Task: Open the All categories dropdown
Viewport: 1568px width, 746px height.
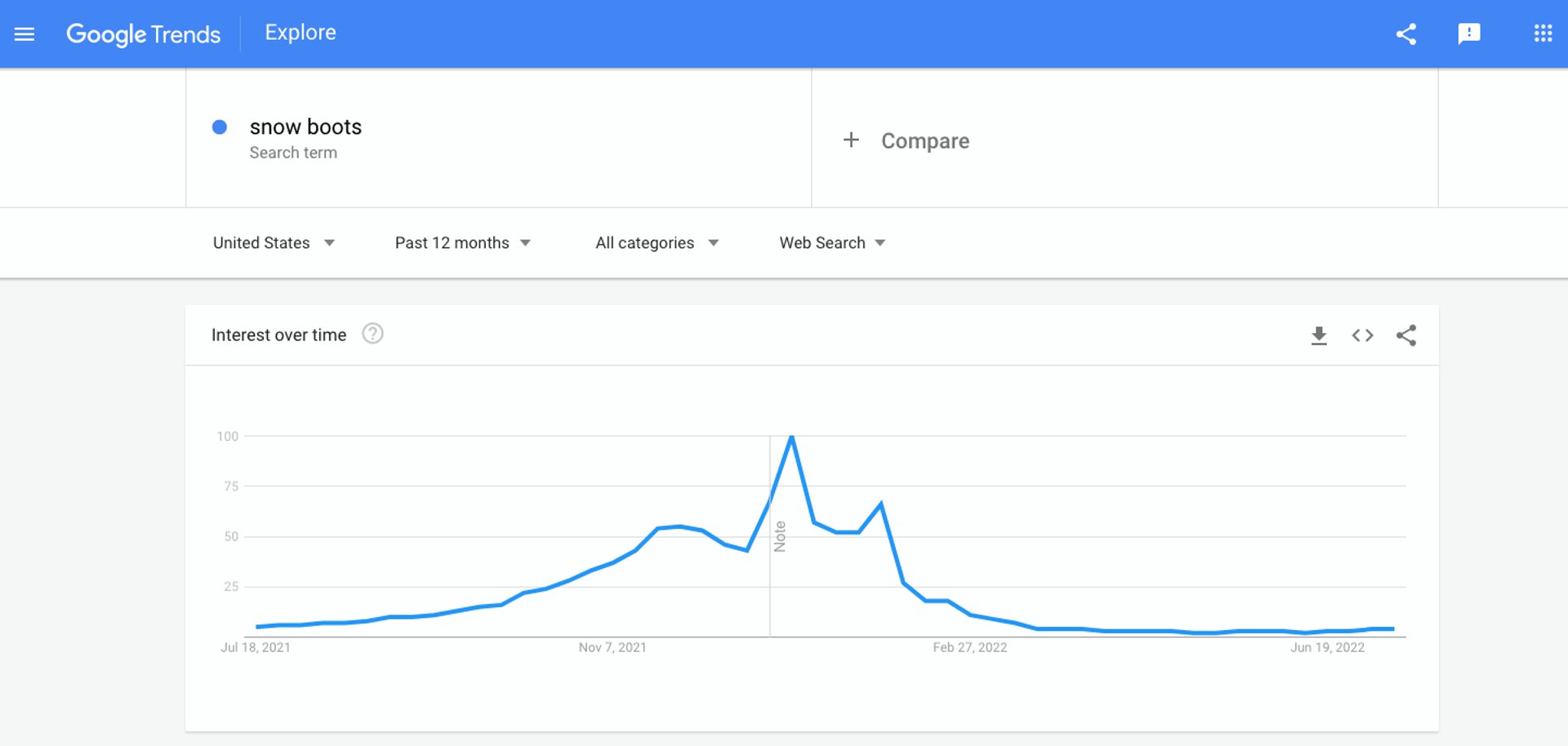Action: click(657, 242)
